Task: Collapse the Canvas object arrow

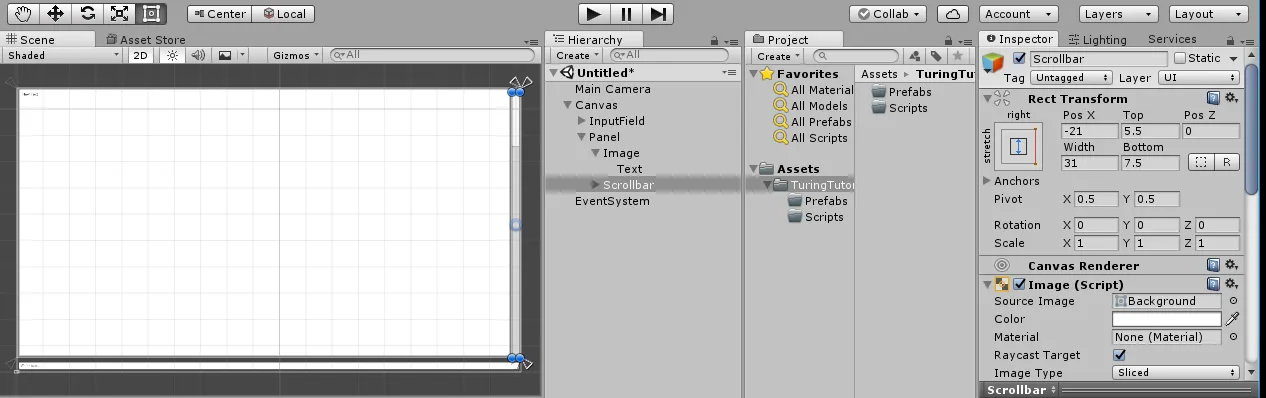Action: [x=568, y=105]
